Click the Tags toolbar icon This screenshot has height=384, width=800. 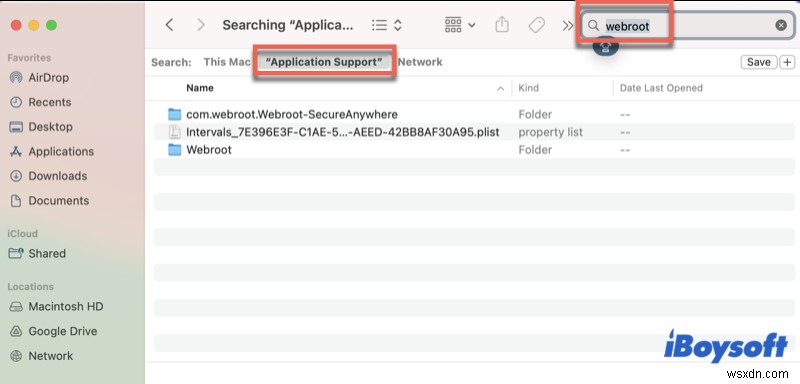pyautogui.click(x=536, y=25)
